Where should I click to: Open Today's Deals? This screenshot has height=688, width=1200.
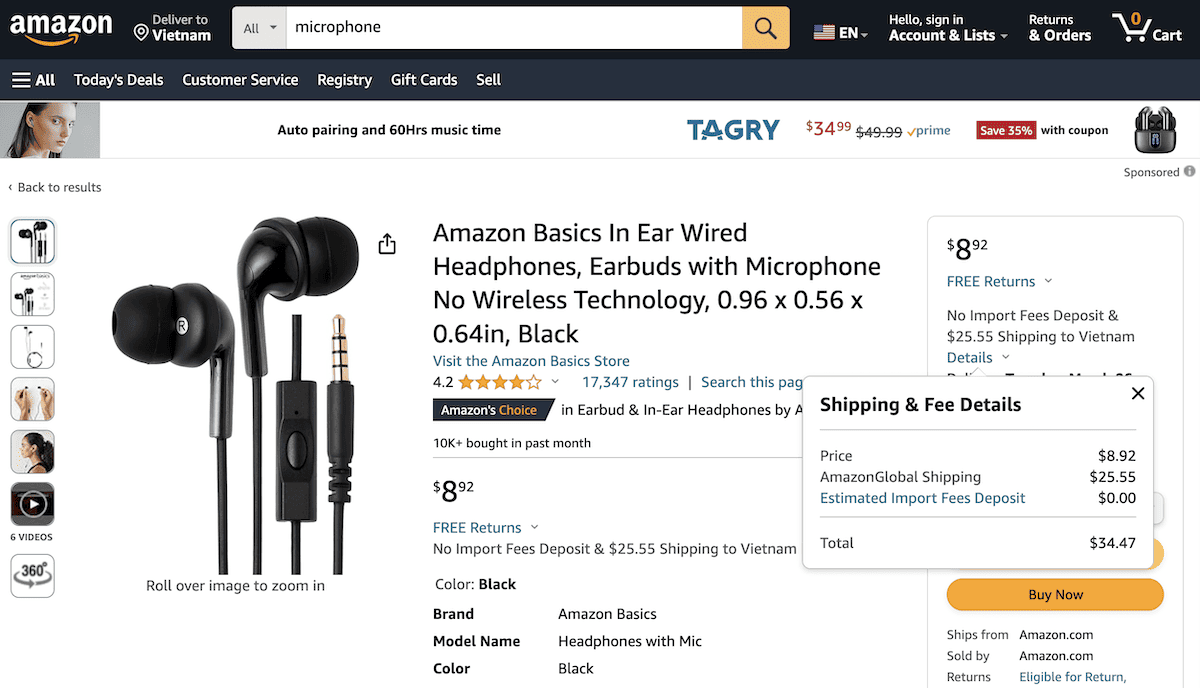[118, 80]
